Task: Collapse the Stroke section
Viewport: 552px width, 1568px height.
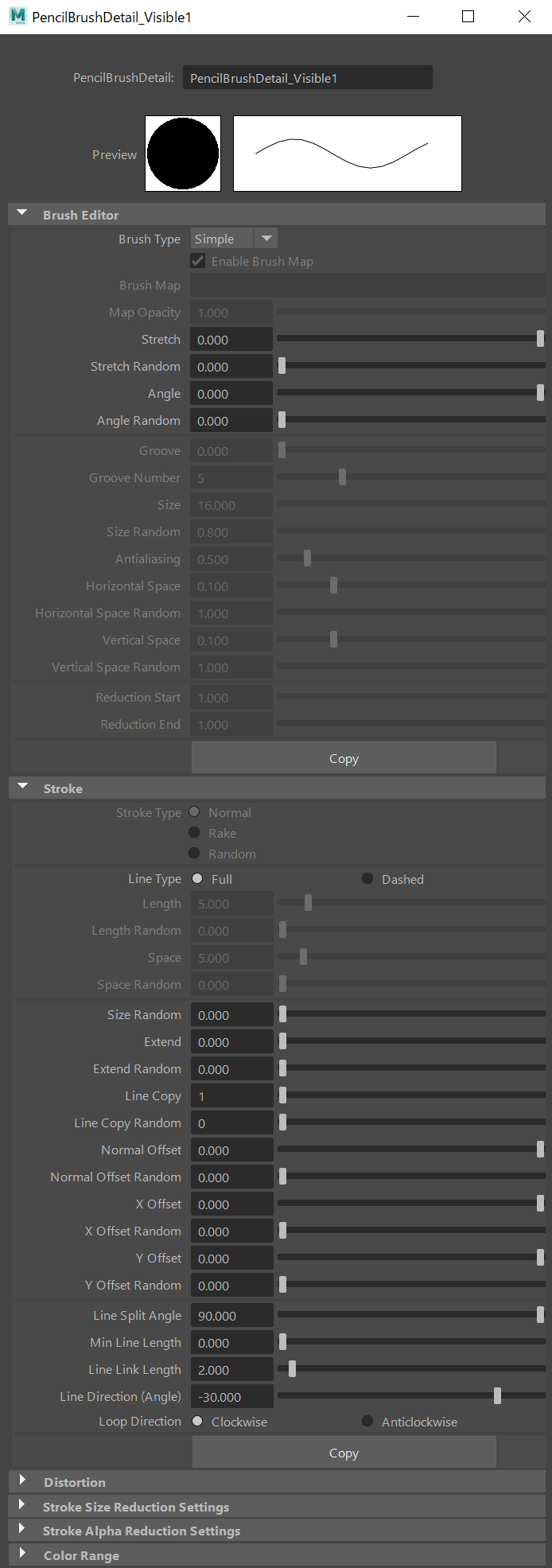Action: point(23,788)
